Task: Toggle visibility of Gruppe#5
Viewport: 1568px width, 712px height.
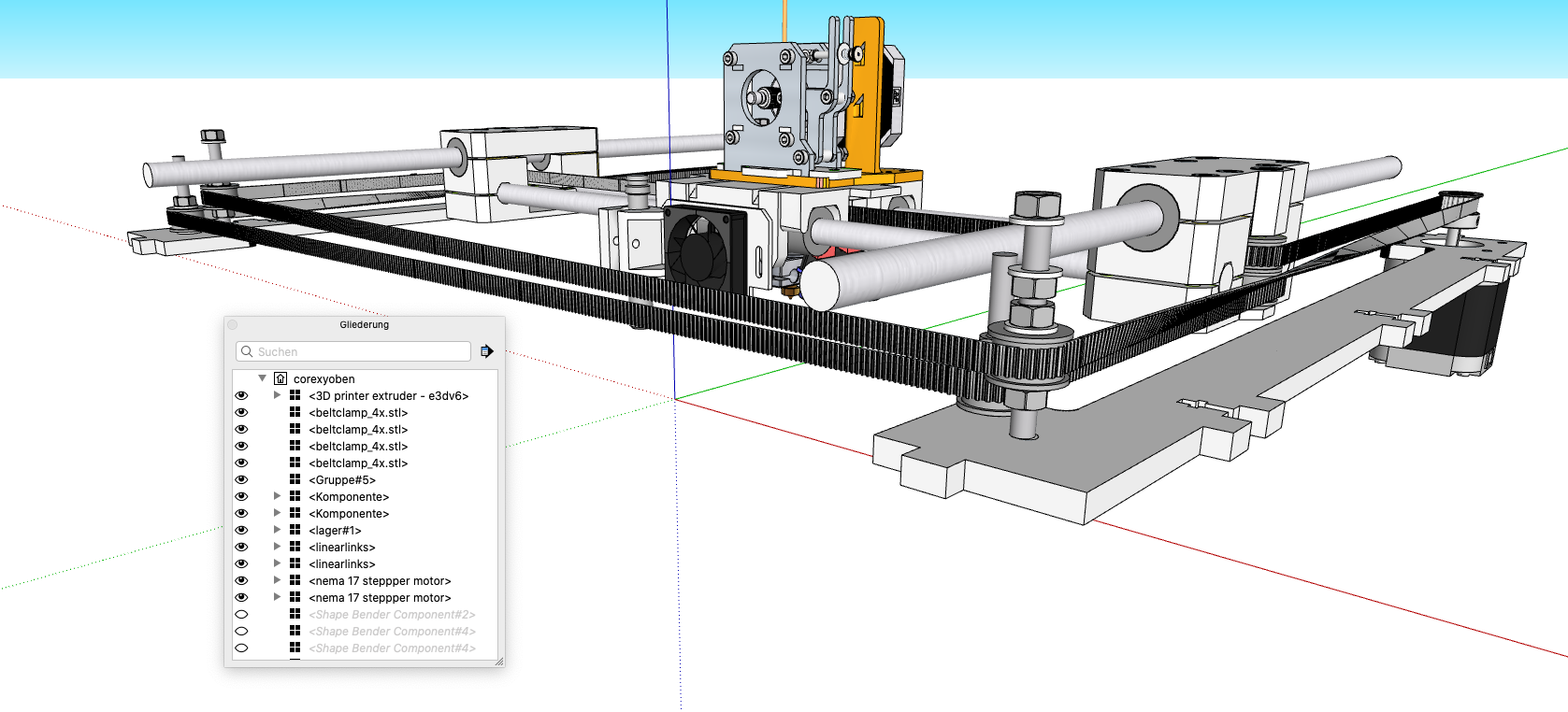Action: point(241,480)
